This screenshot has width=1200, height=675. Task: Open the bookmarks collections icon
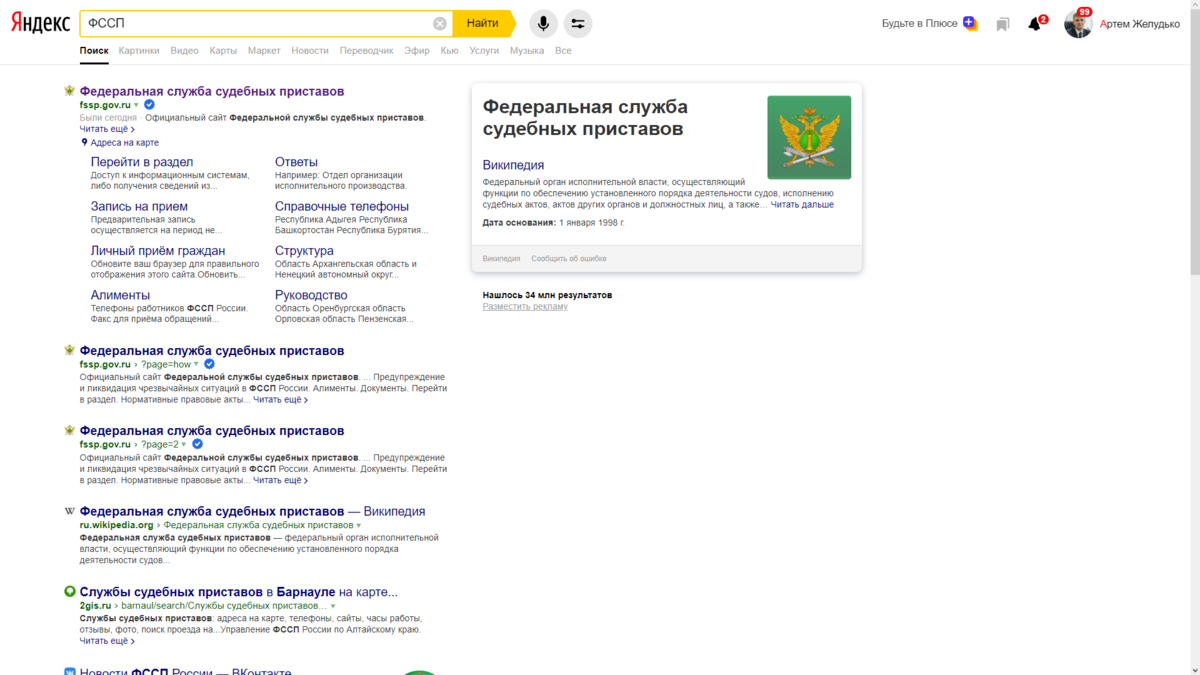point(1003,24)
